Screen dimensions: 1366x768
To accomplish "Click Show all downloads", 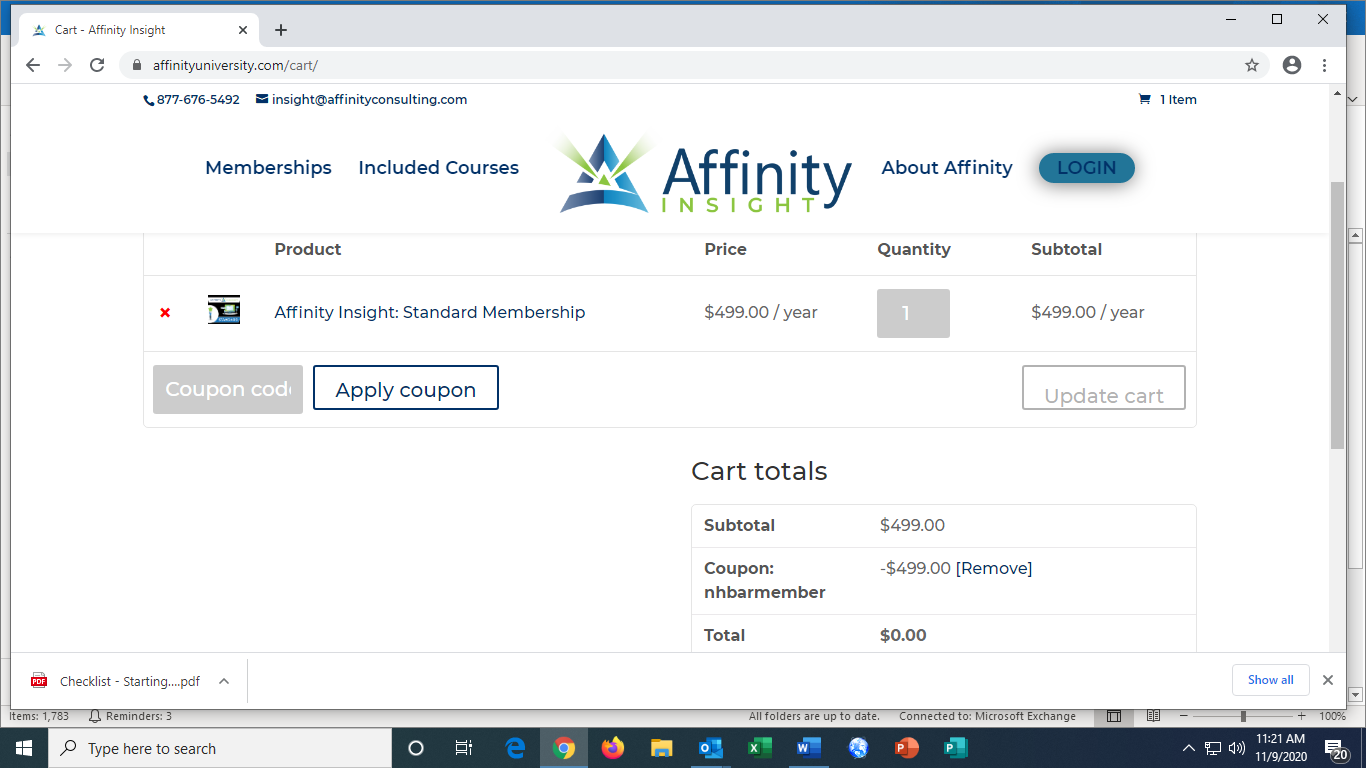I will [1270, 680].
